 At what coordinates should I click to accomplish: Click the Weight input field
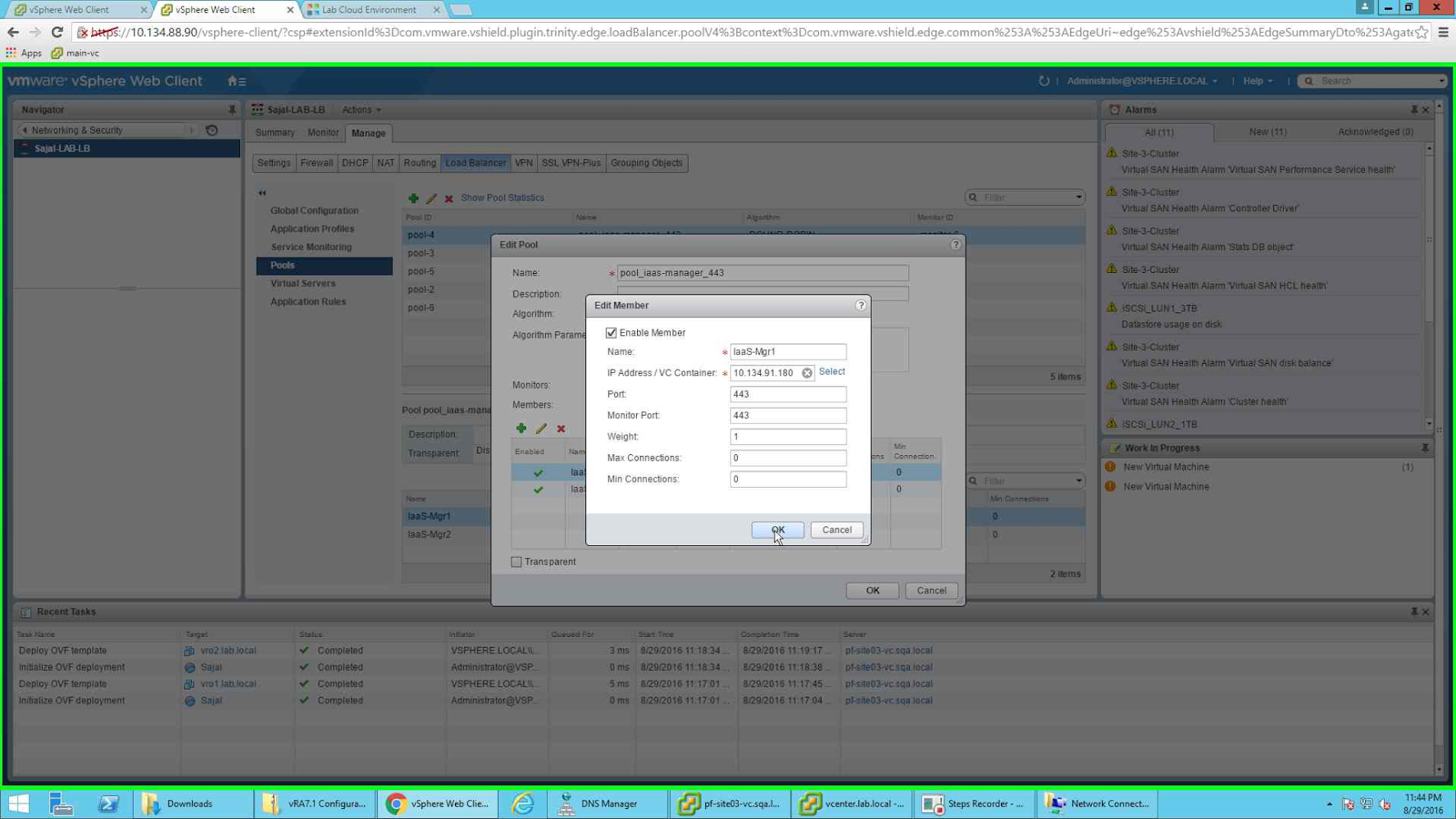(788, 437)
